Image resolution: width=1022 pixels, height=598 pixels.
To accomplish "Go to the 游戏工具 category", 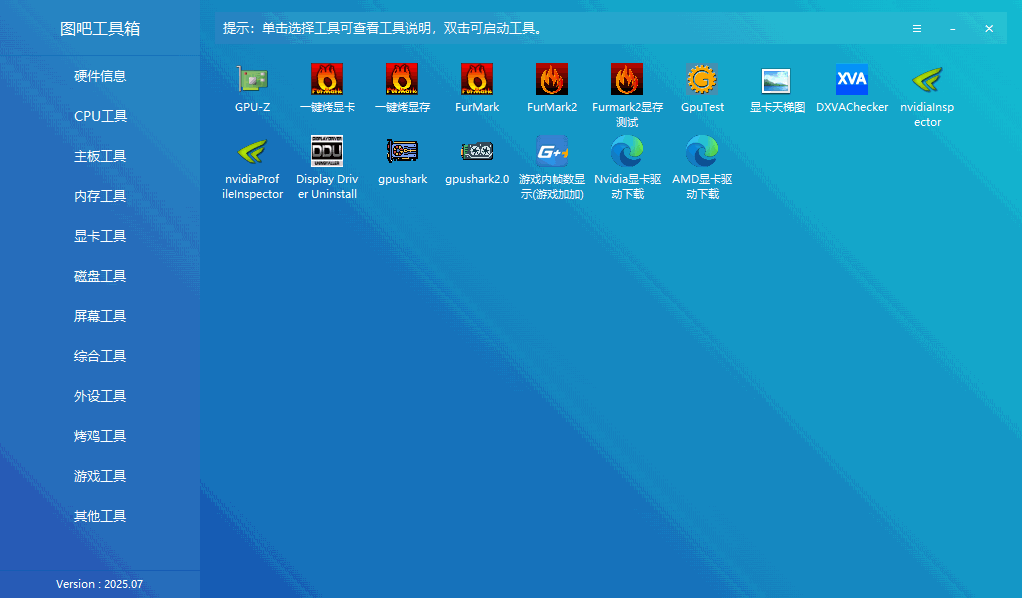I will pos(100,476).
